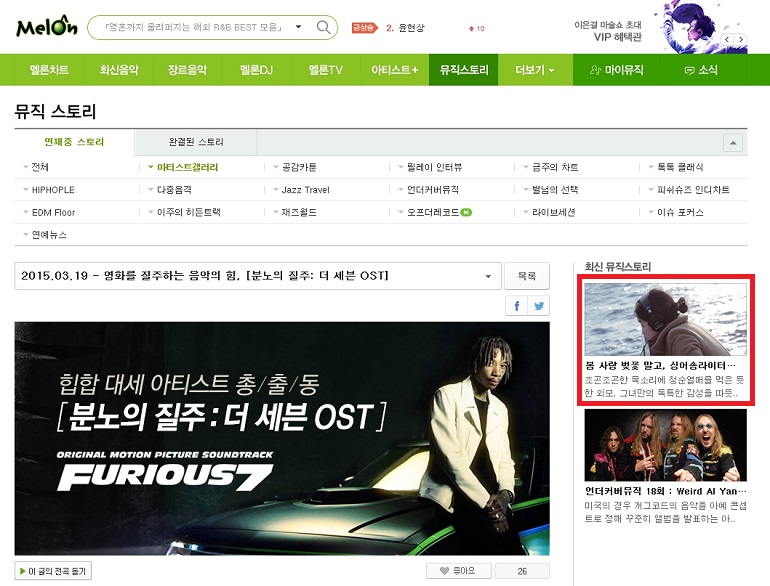Open the 멜론TV menu
The image size is (770, 586).
(x=326, y=70)
